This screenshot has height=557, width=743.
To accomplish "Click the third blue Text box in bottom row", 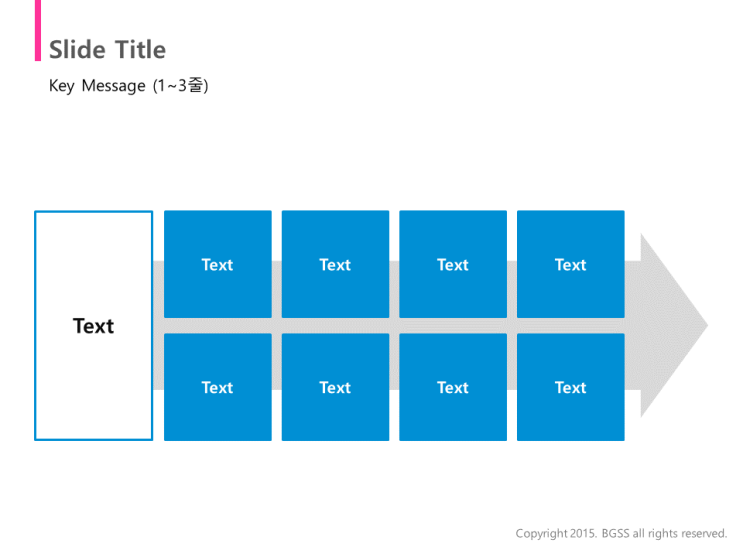I will pos(453,387).
